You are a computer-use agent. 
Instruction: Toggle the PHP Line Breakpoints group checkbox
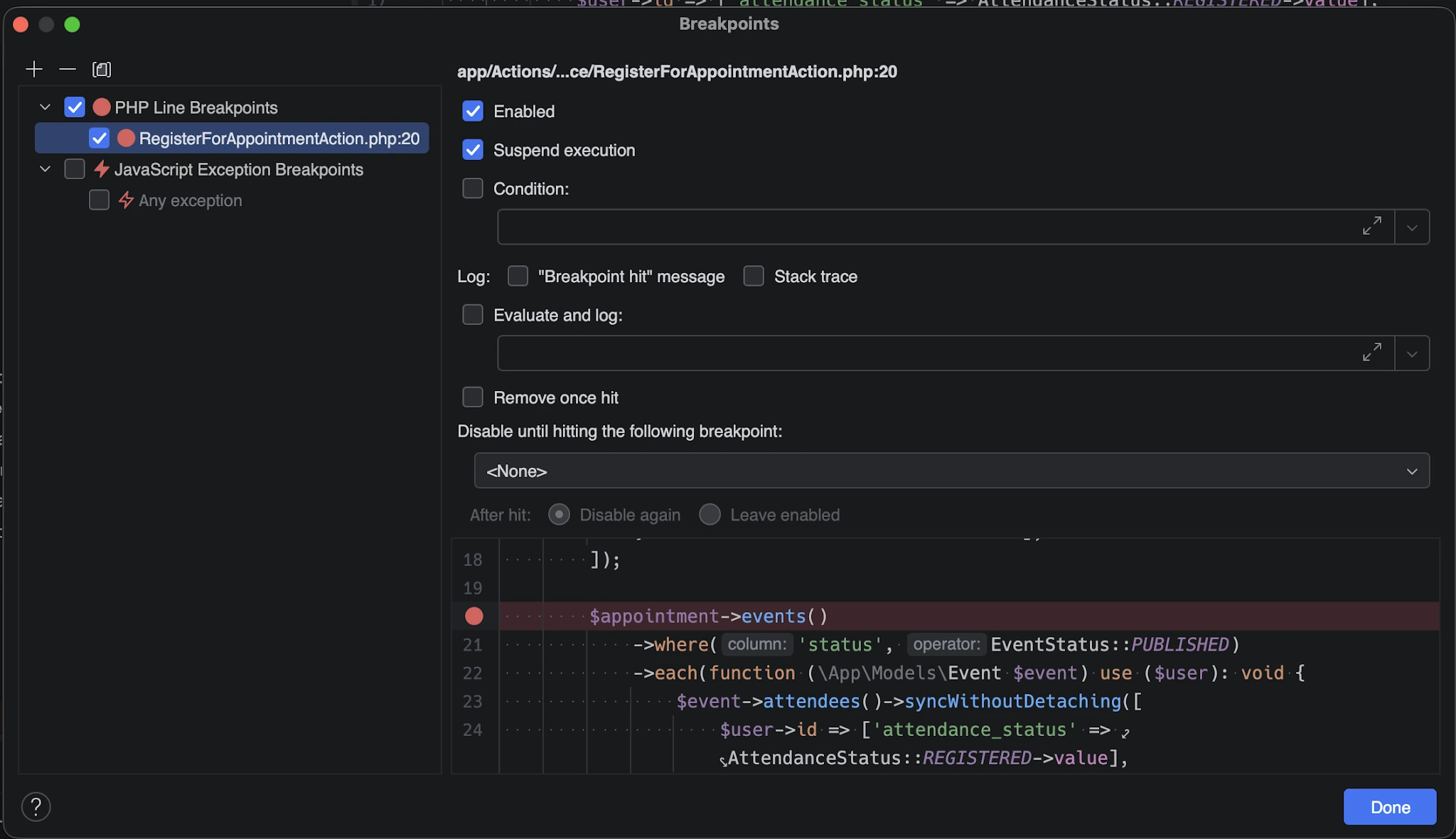click(x=75, y=107)
